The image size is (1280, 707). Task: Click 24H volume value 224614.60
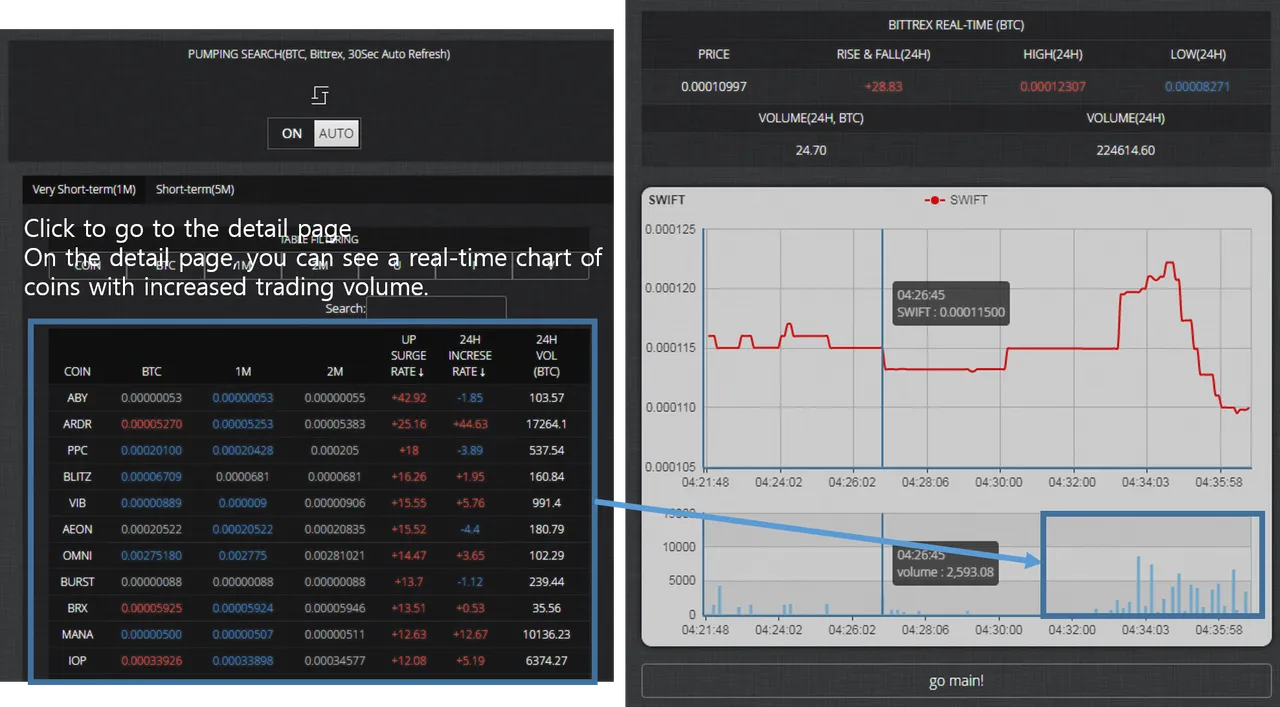[1125, 150]
